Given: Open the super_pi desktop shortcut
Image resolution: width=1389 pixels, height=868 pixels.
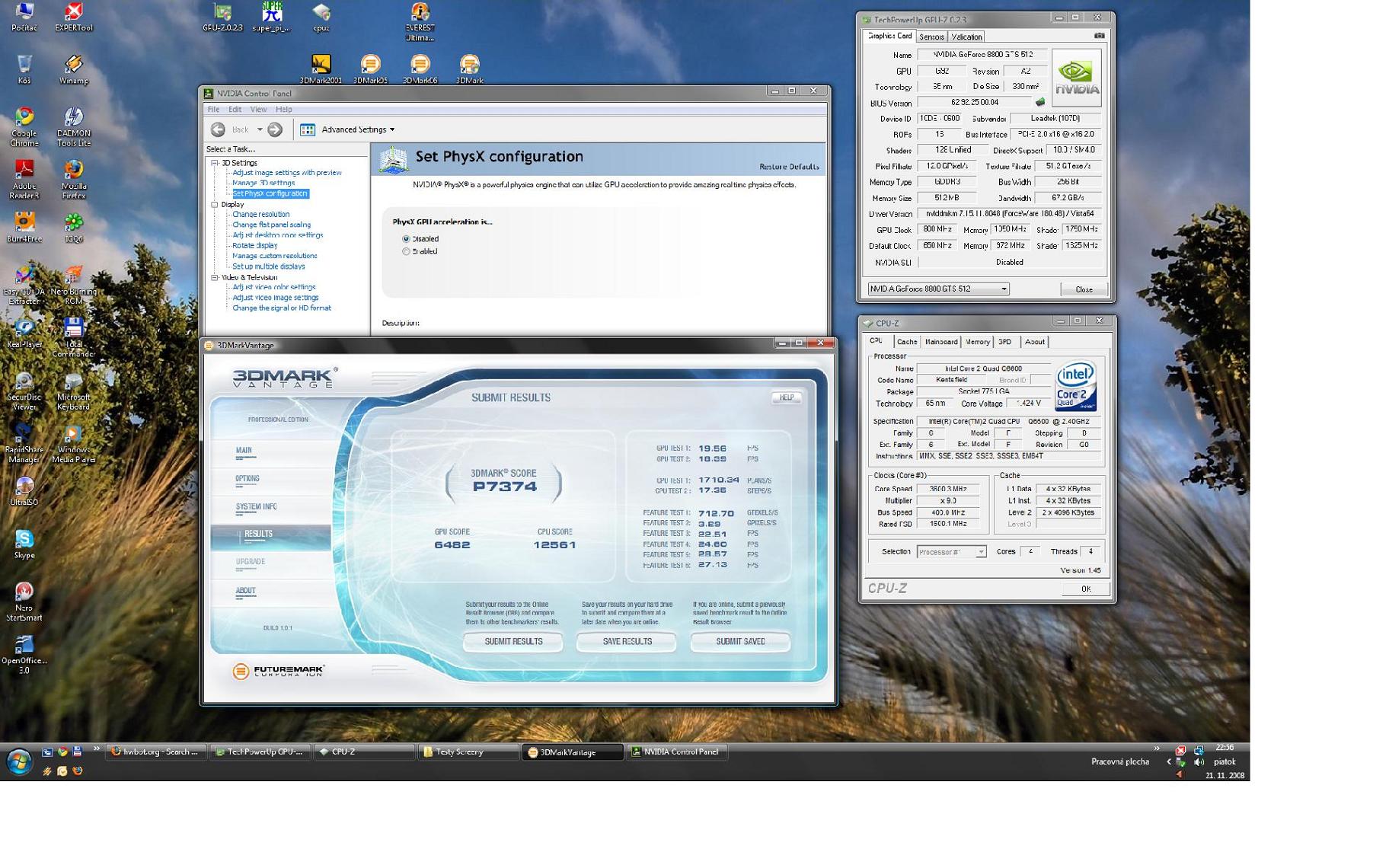Looking at the screenshot, I should coord(271,17).
